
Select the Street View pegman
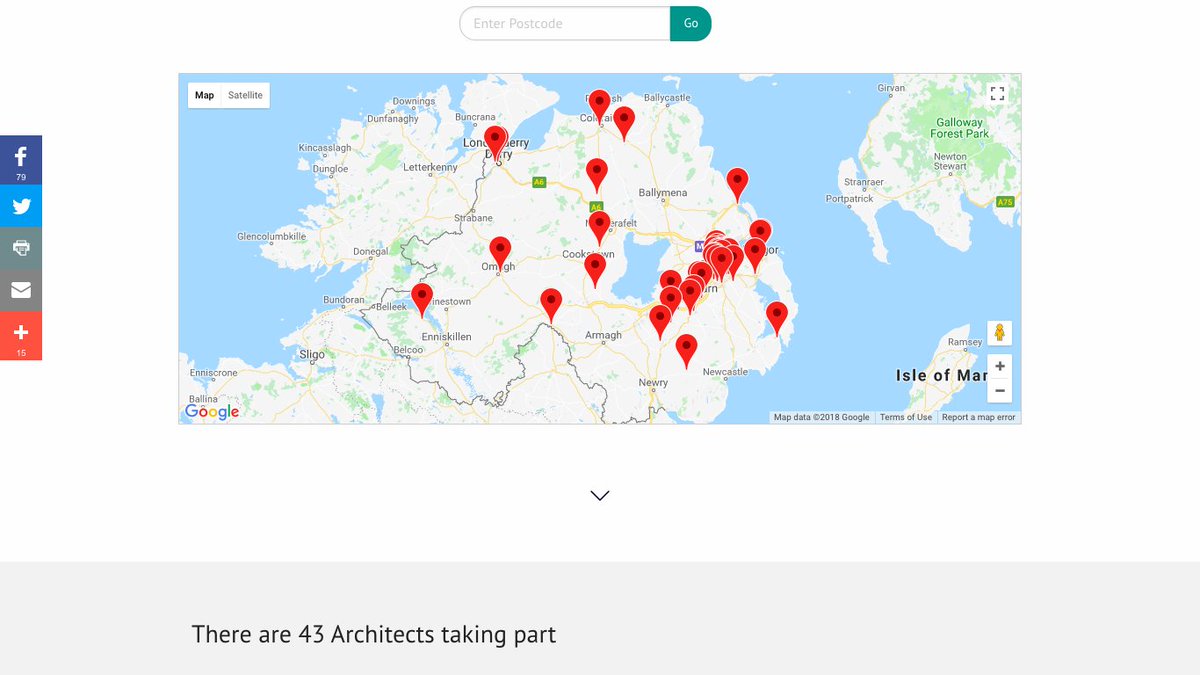[999, 332]
